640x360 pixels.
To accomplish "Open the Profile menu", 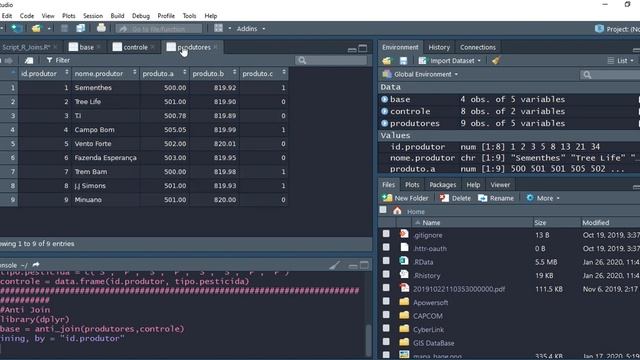I will point(166,16).
